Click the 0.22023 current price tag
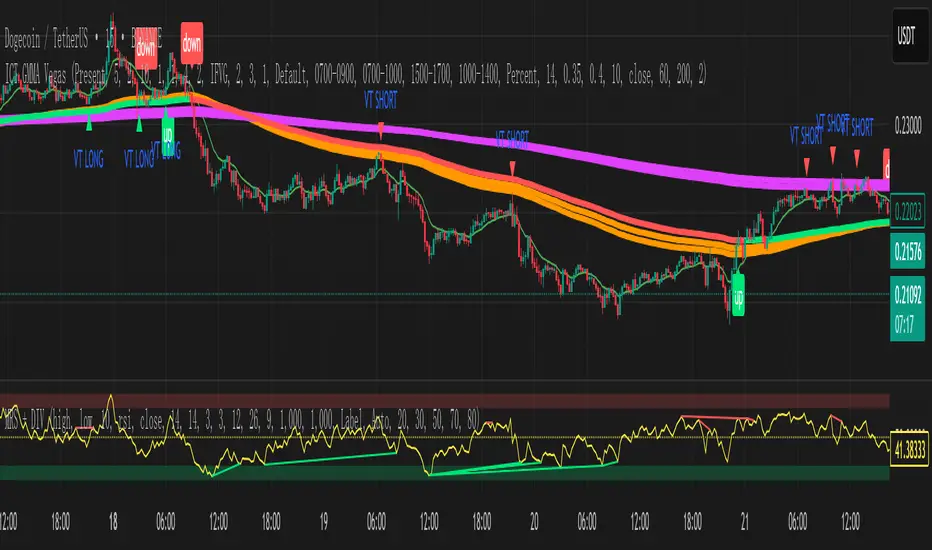The height and width of the screenshot is (550, 932). pyautogui.click(x=908, y=210)
